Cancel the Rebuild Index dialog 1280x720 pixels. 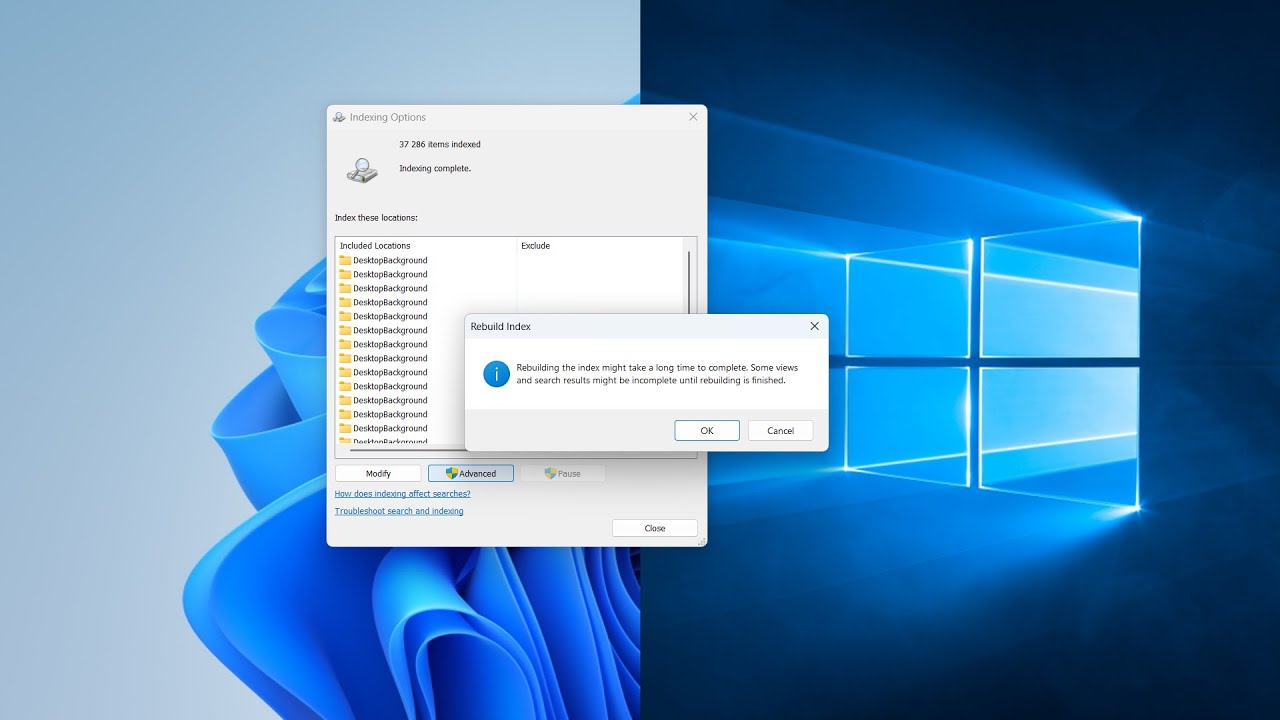point(780,430)
